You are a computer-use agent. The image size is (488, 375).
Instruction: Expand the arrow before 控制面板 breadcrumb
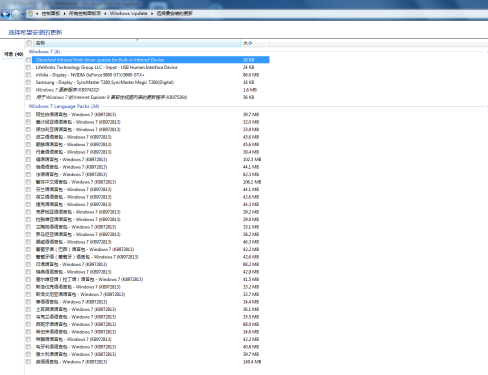click(x=37, y=13)
